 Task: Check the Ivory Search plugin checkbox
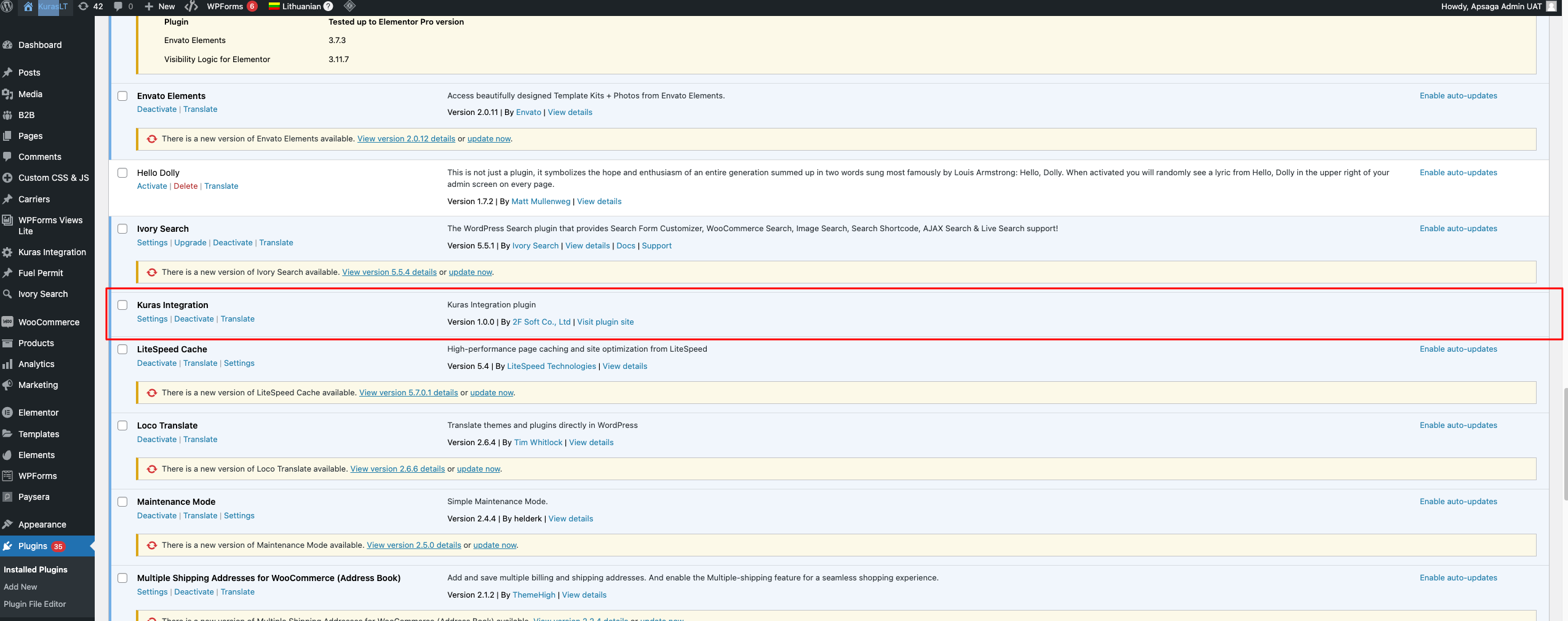pos(122,229)
